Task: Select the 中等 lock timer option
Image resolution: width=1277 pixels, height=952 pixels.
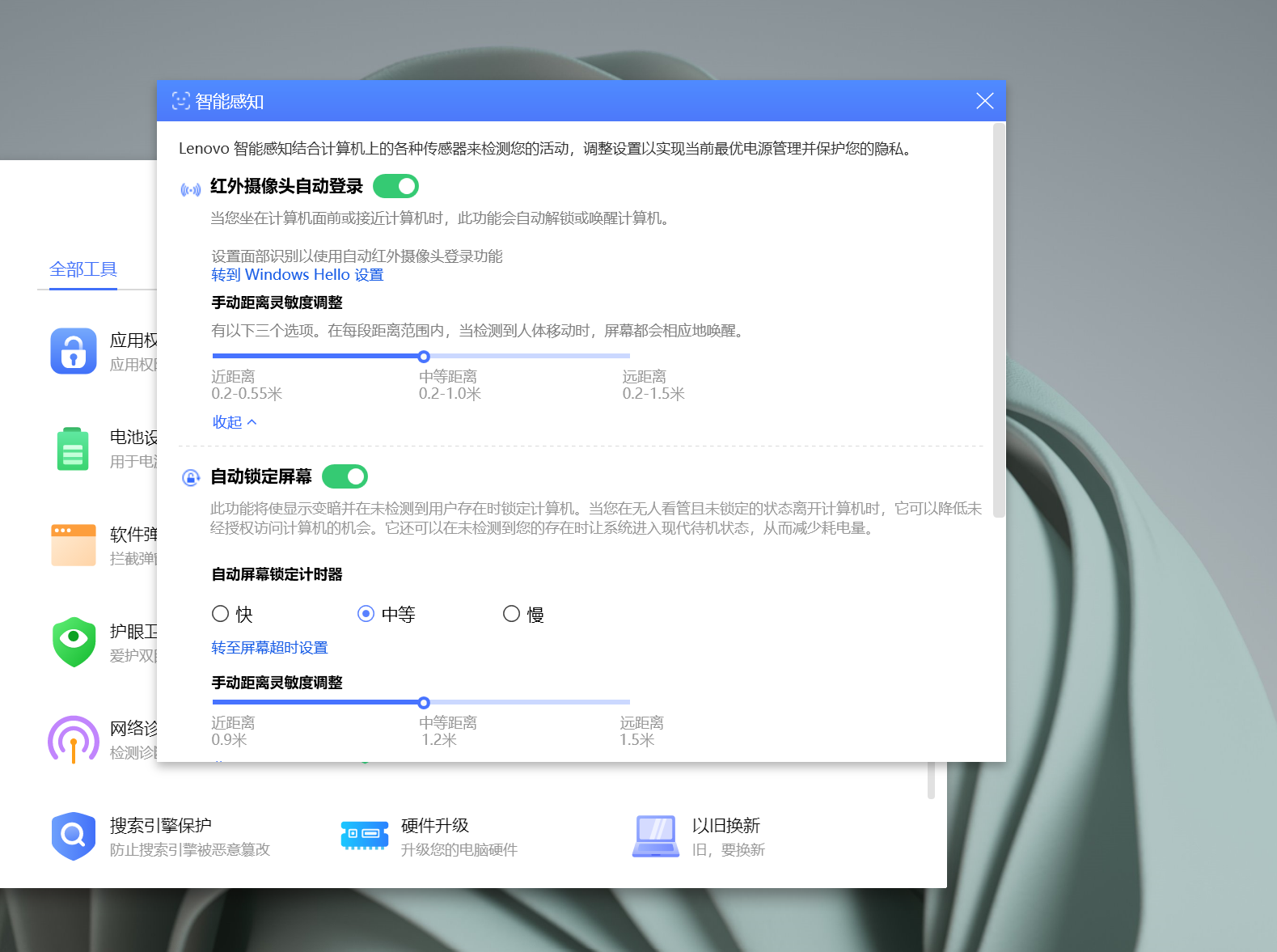Action: (387, 614)
